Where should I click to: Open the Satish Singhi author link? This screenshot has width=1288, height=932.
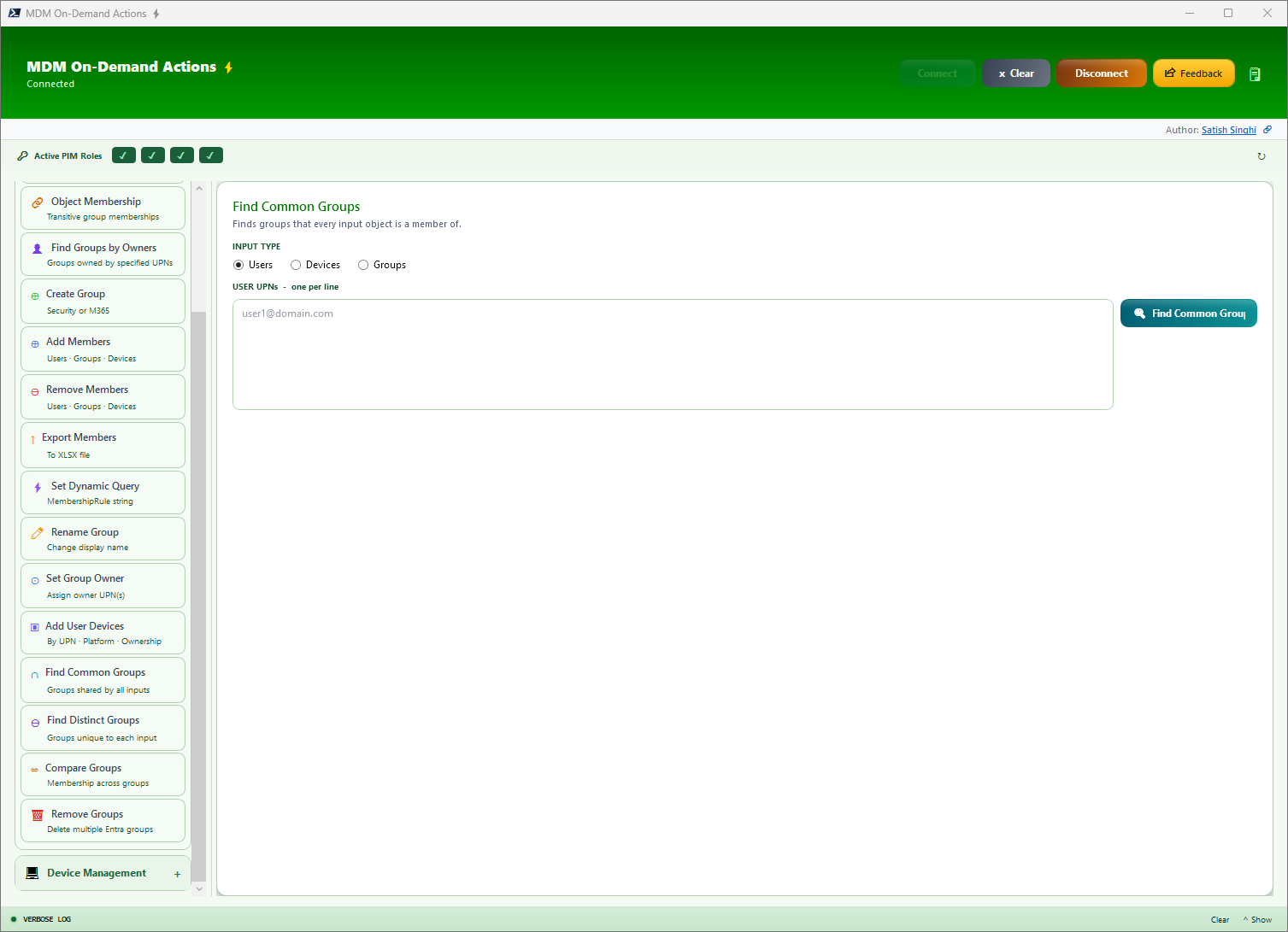1228,129
